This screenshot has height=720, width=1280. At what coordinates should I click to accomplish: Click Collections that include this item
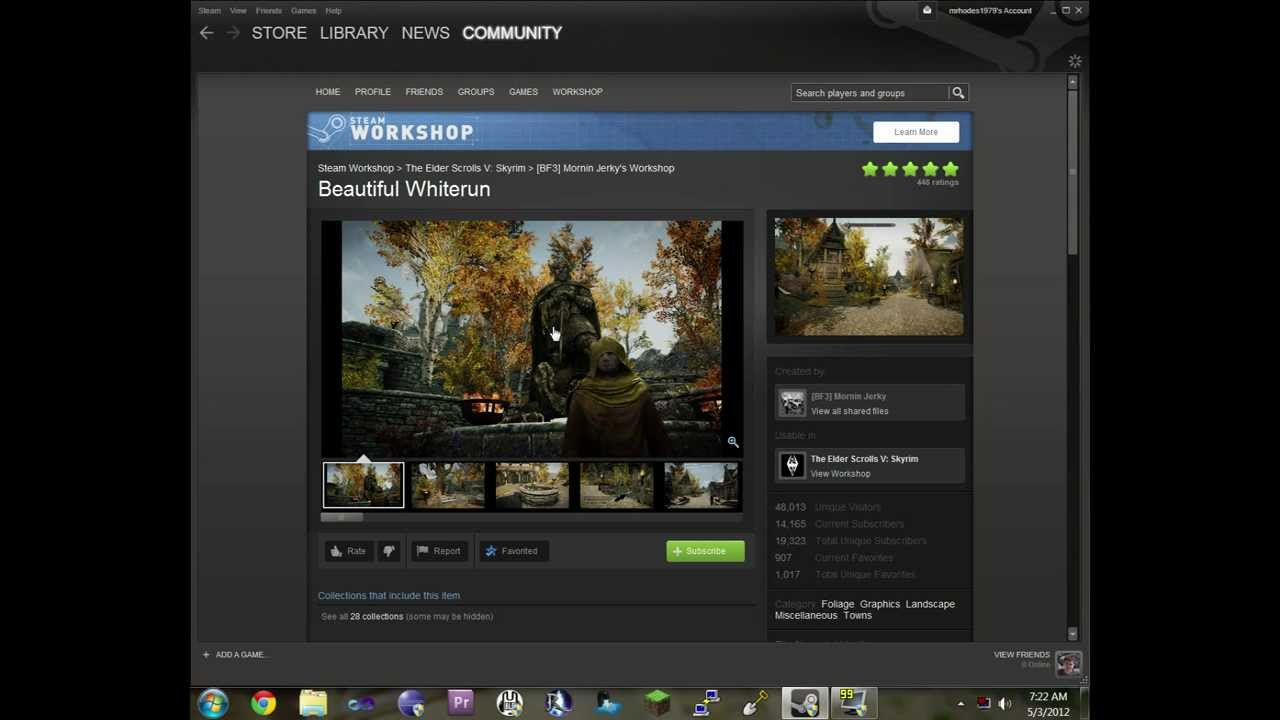coord(389,596)
